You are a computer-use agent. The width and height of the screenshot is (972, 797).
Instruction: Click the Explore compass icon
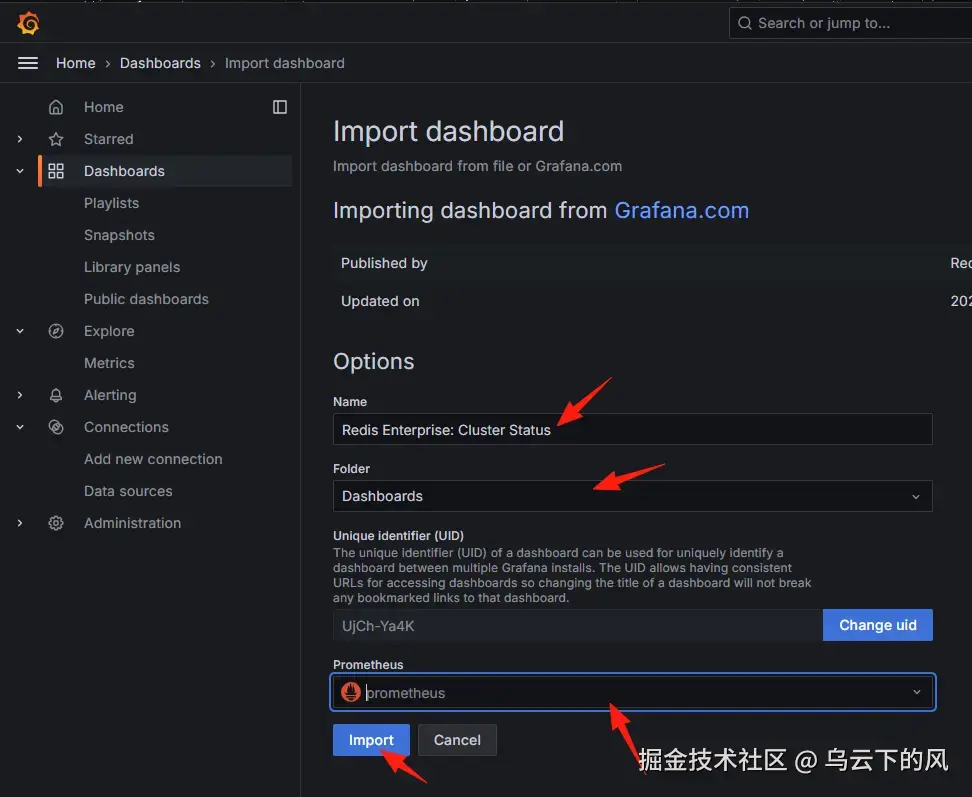point(56,331)
